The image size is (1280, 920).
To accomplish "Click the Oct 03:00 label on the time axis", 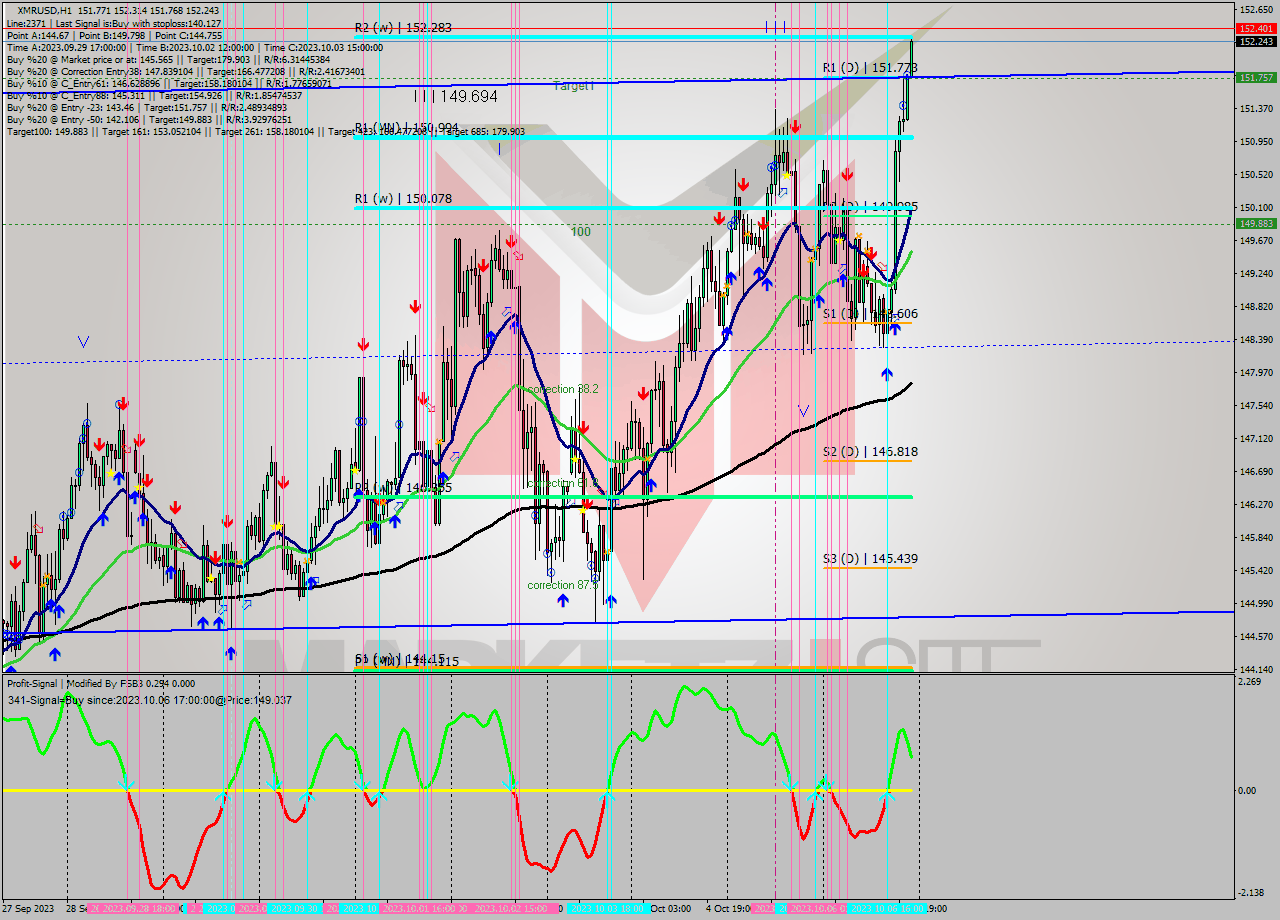I will (x=666, y=913).
